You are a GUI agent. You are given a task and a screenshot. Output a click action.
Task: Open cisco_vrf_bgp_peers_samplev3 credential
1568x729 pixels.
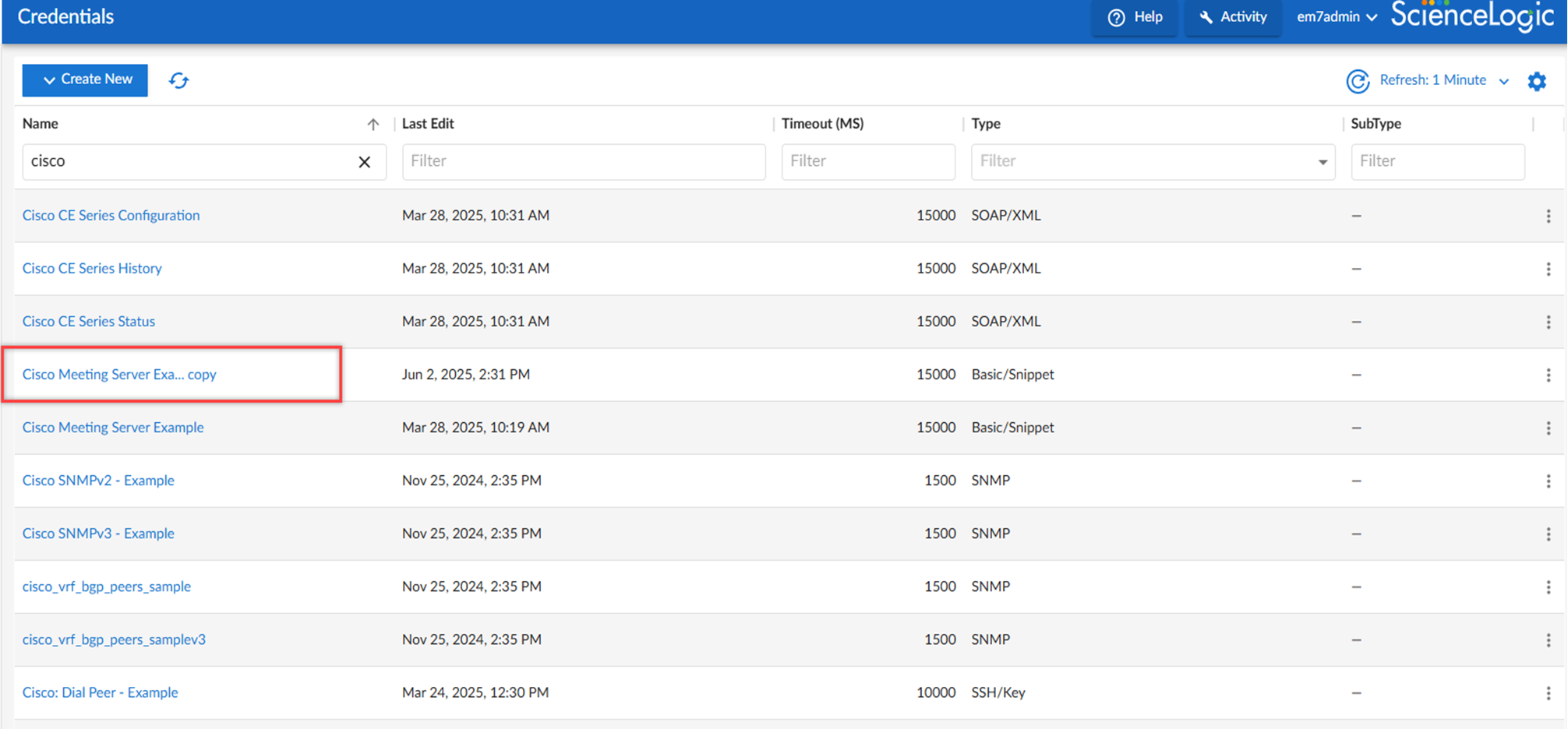(114, 639)
